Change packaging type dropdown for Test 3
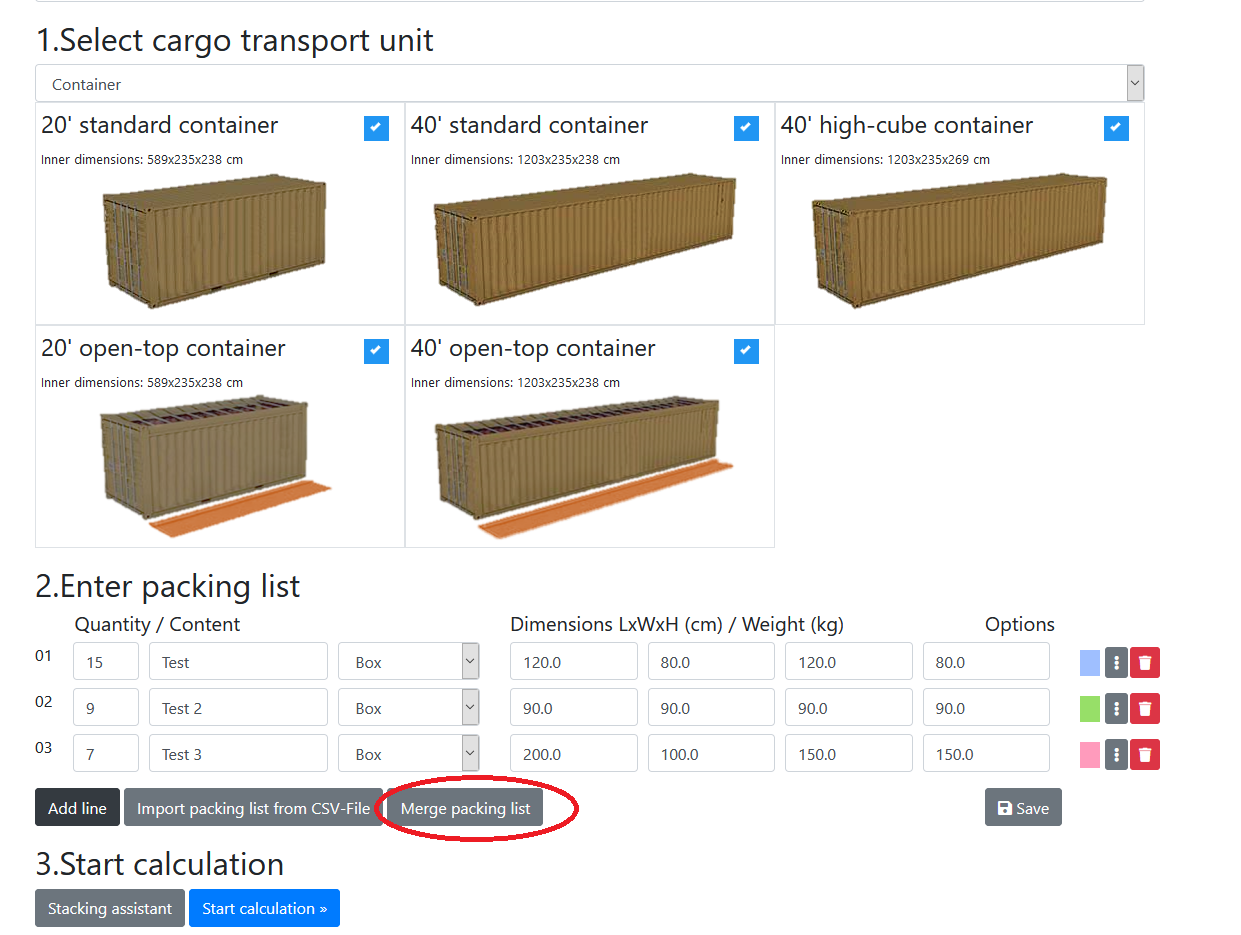 (409, 754)
